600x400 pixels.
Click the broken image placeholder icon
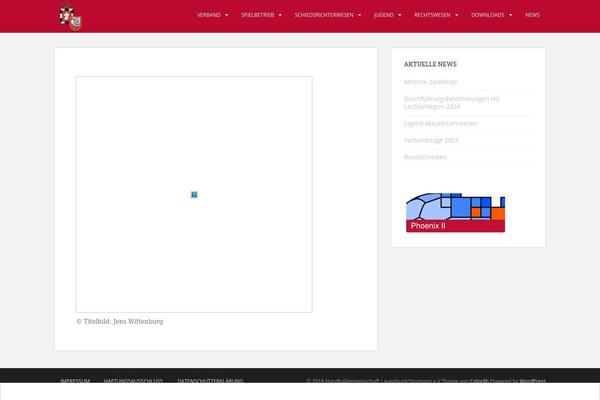click(194, 195)
